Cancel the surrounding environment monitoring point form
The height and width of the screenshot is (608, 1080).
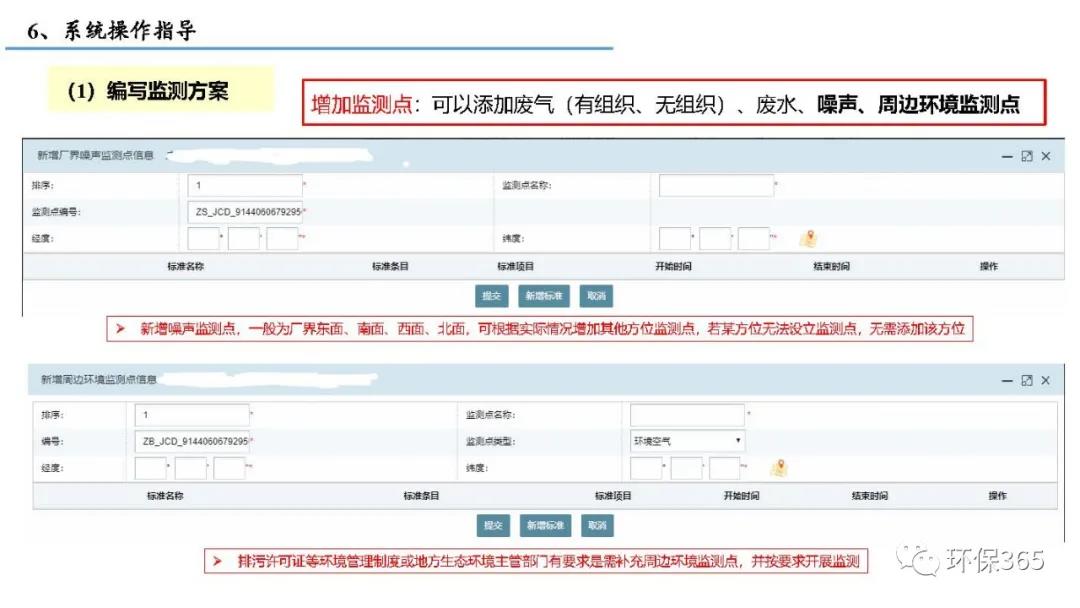pyautogui.click(x=597, y=525)
